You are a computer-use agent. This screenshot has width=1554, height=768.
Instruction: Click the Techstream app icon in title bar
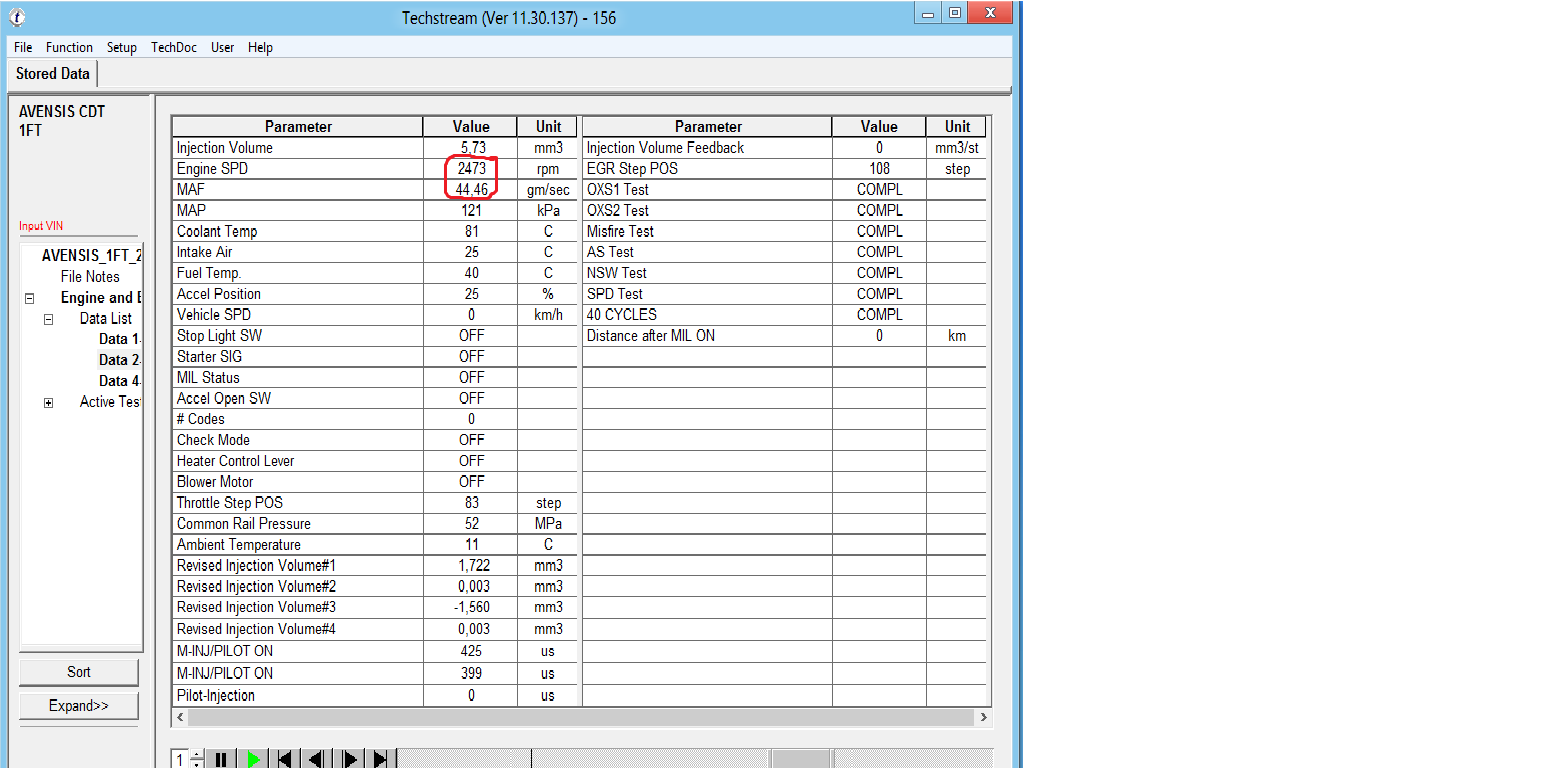coord(17,17)
